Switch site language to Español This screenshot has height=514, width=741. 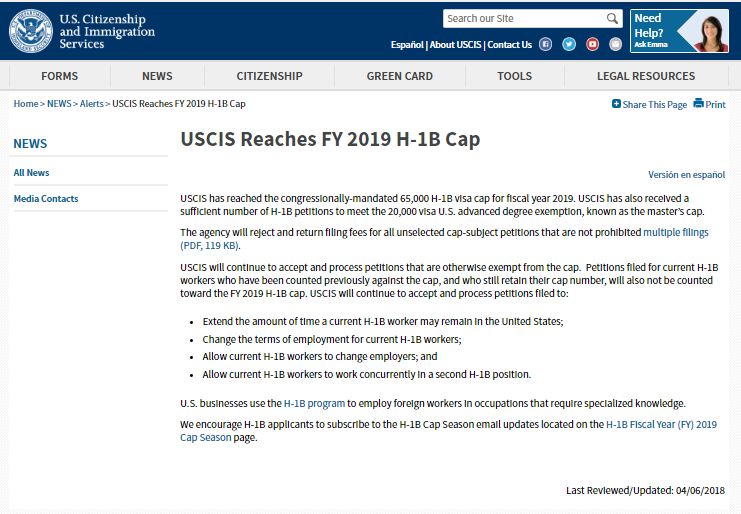click(407, 45)
